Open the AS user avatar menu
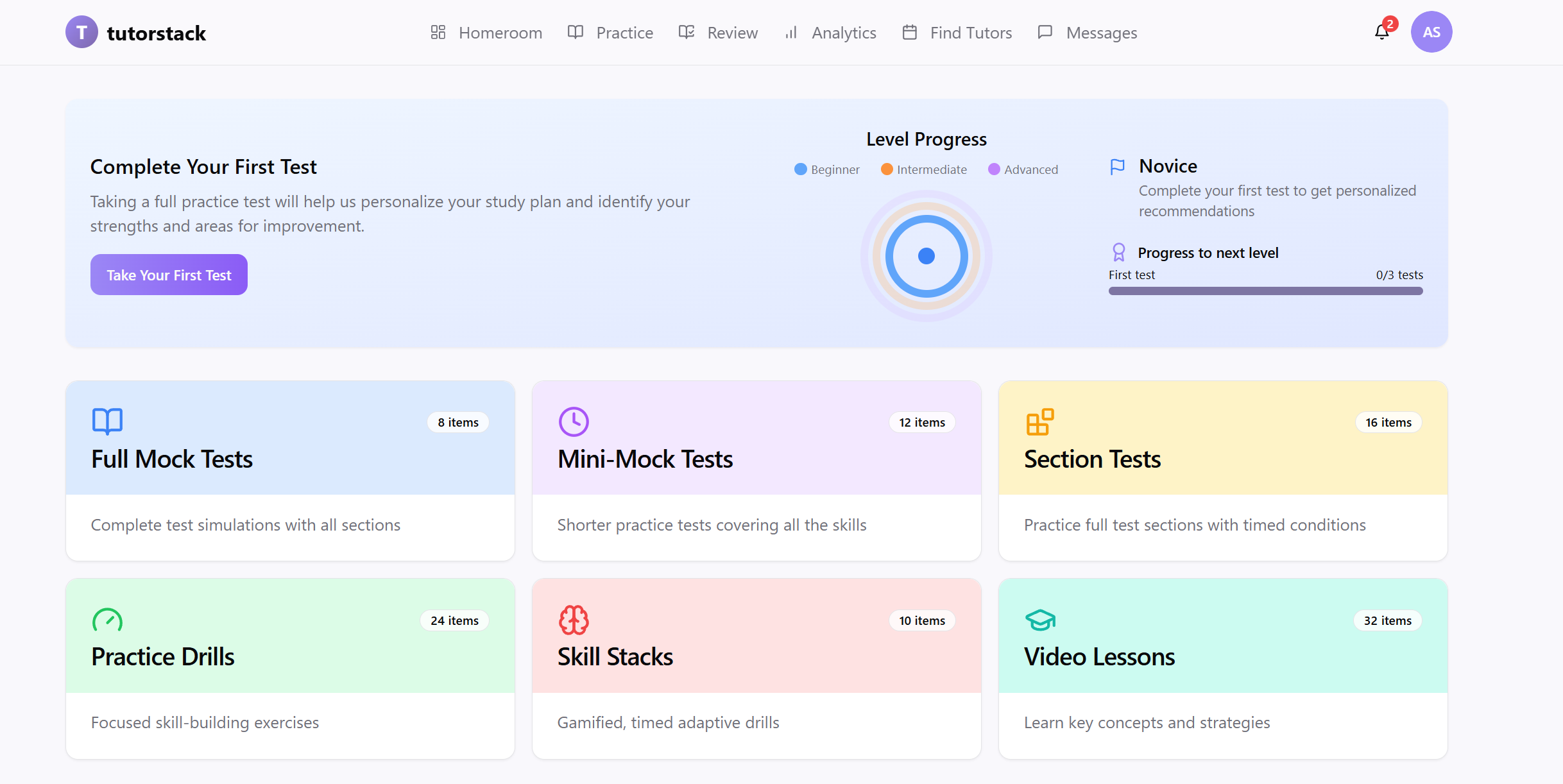Viewport: 1563px width, 784px height. pos(1431,32)
